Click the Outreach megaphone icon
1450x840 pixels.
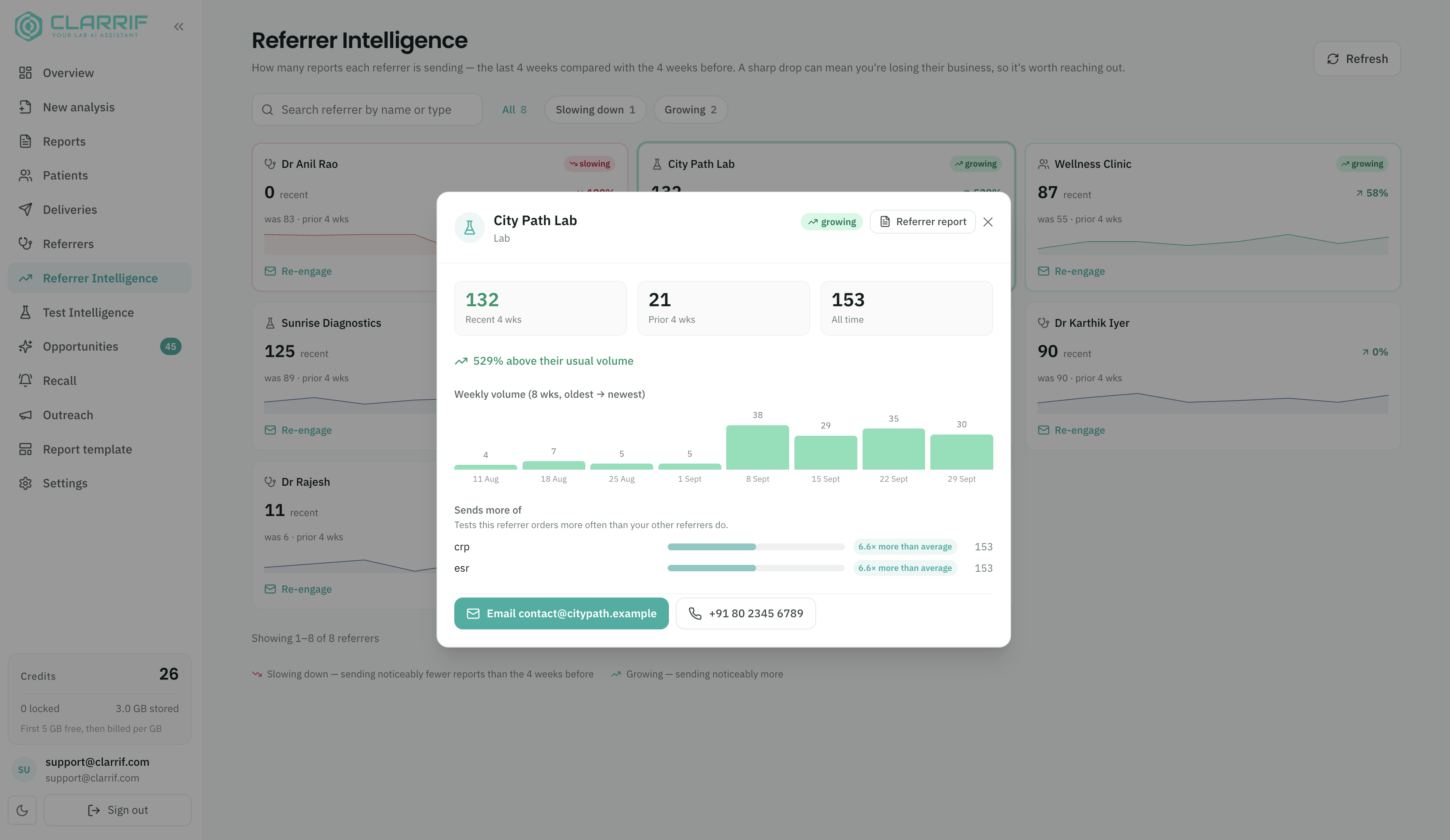click(x=25, y=415)
